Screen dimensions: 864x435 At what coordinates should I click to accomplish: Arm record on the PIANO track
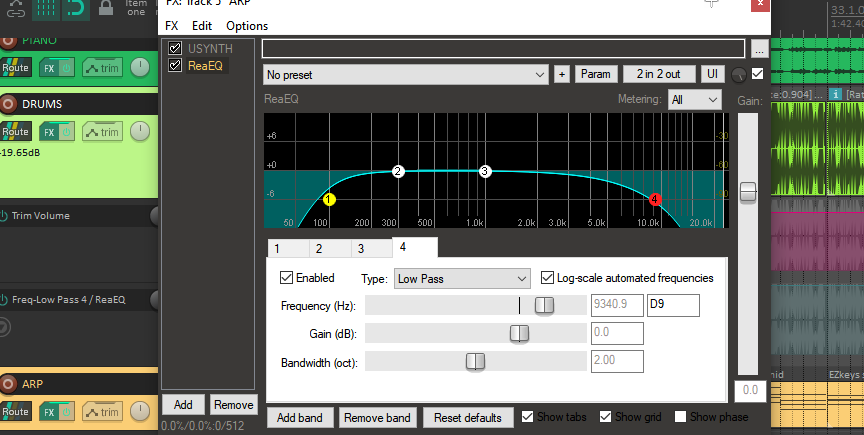tap(6, 41)
